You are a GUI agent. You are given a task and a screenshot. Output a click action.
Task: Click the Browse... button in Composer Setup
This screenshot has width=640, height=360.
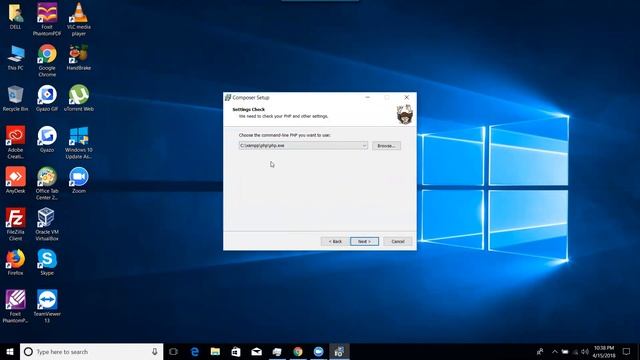click(386, 146)
